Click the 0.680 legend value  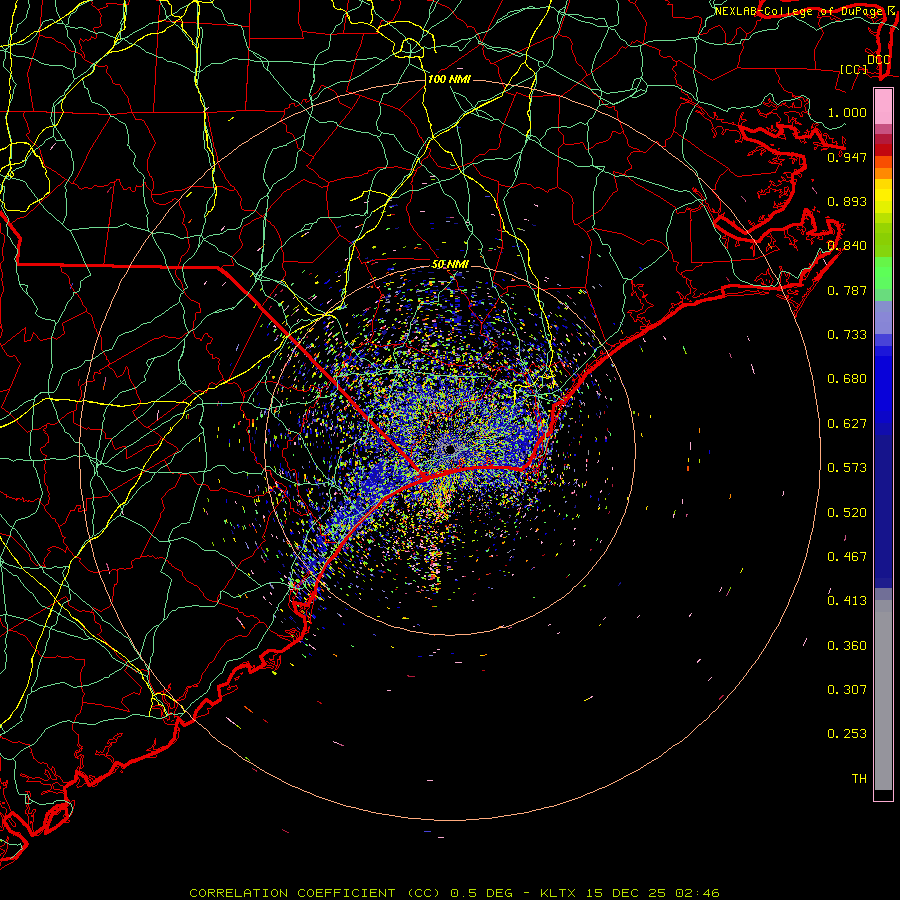coord(847,379)
